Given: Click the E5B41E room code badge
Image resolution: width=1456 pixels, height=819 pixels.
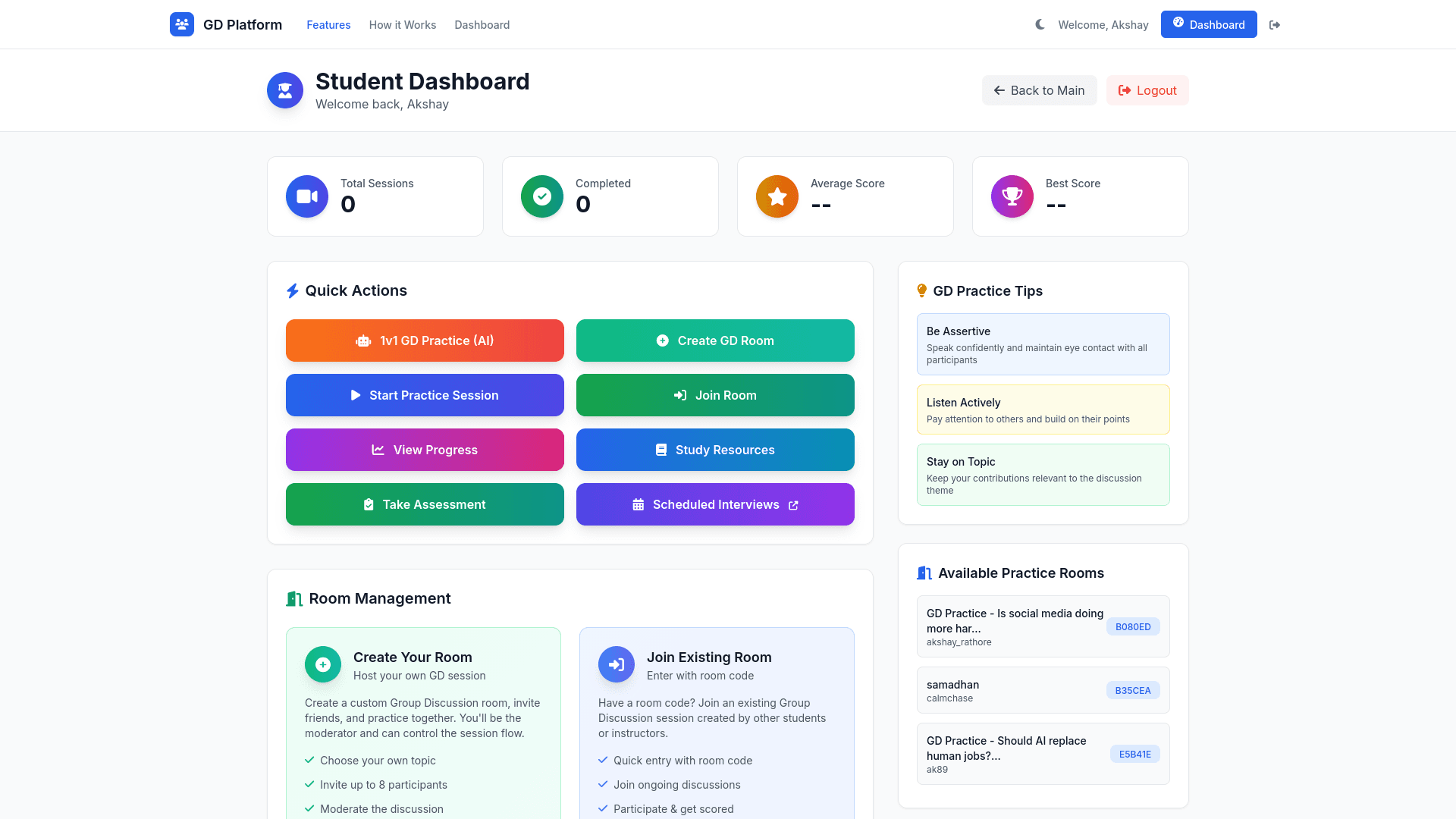Looking at the screenshot, I should [x=1134, y=754].
